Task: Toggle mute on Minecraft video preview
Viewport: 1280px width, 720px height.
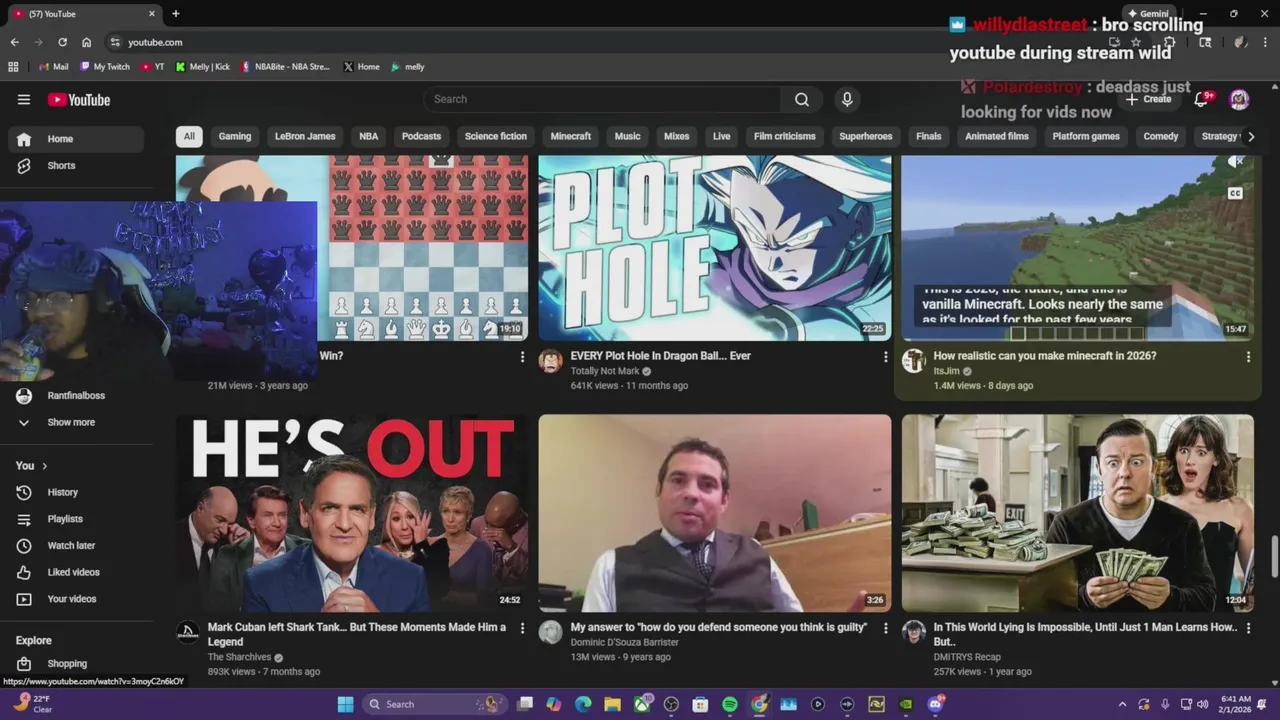Action: click(x=1235, y=162)
